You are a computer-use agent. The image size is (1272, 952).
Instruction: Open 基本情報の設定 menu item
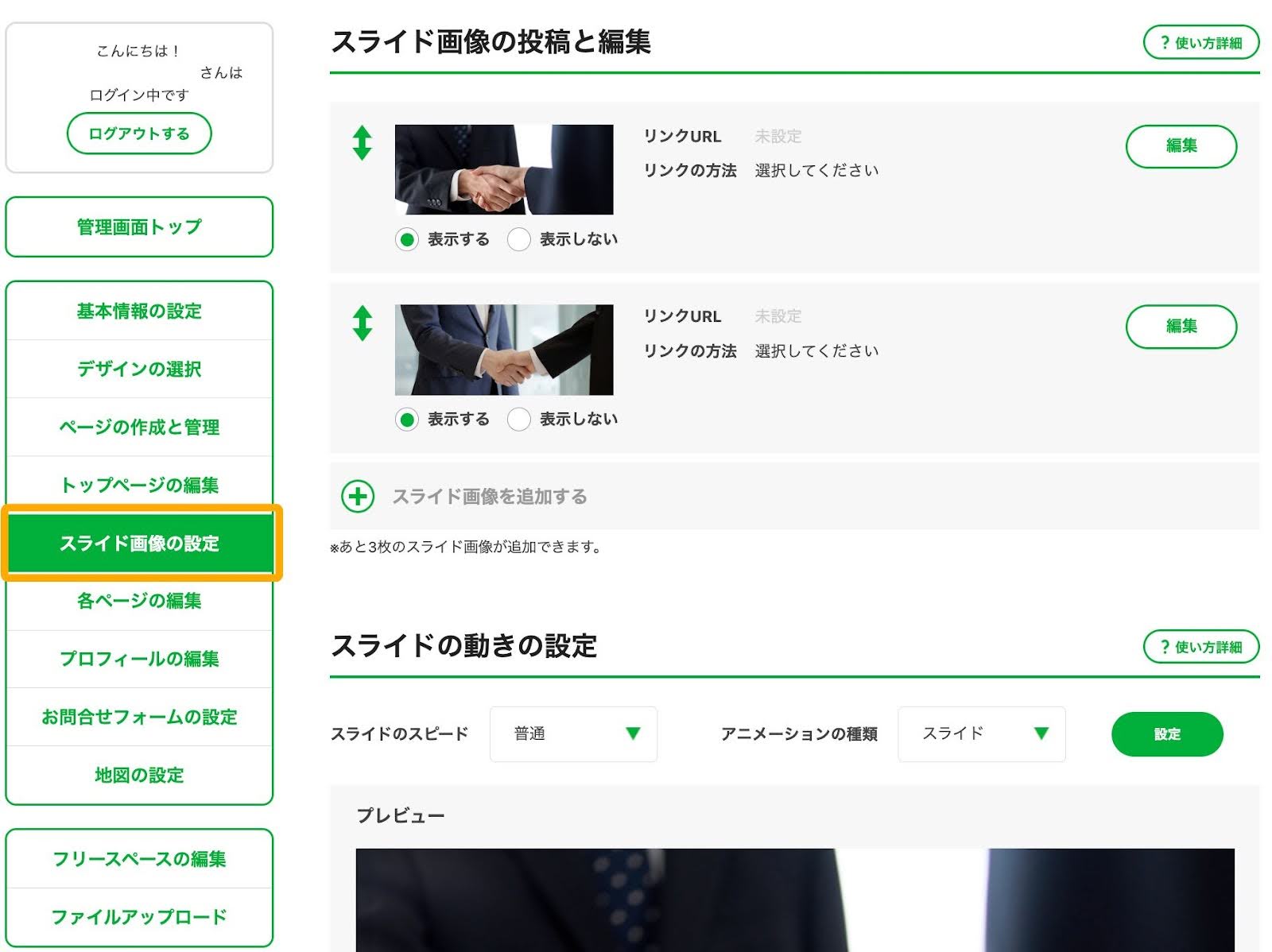(x=139, y=312)
